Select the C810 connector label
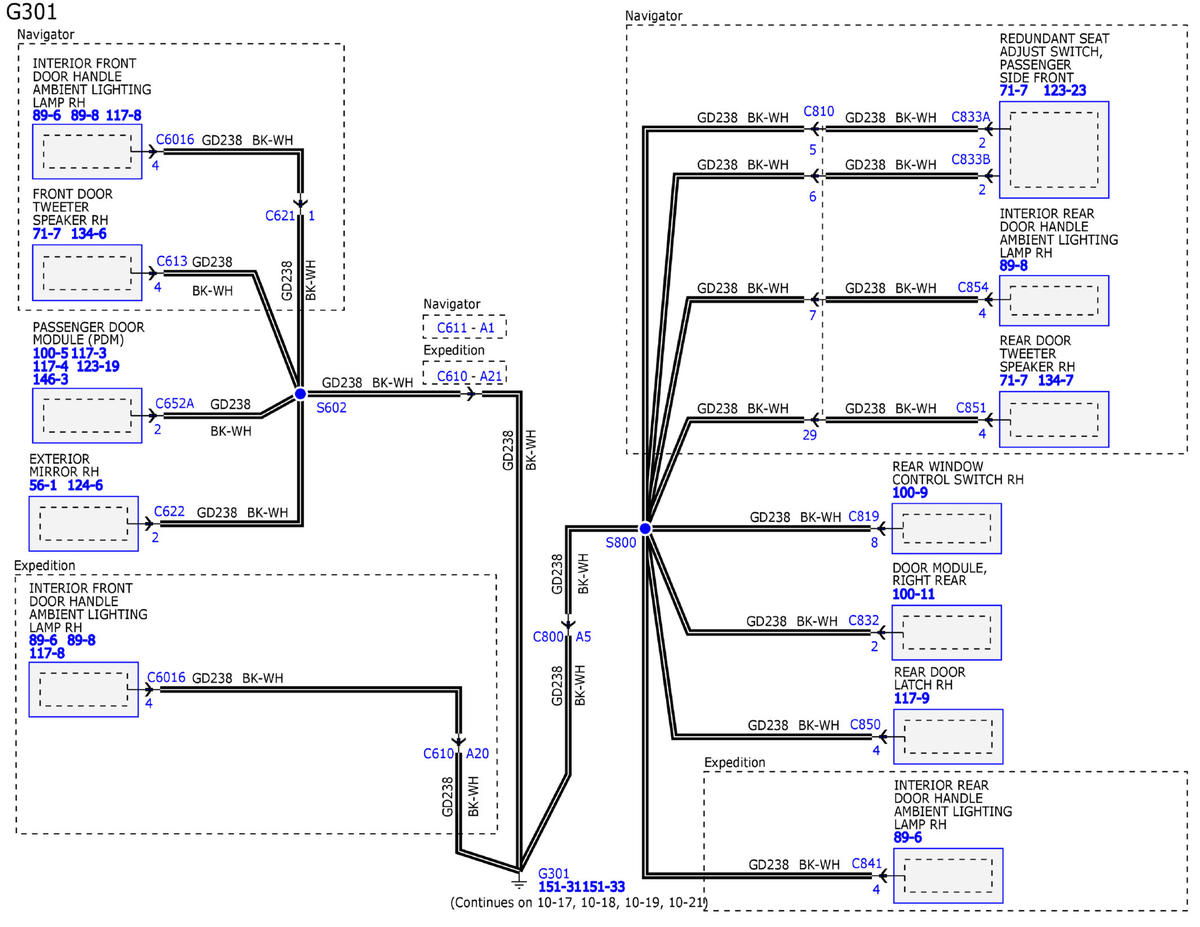Screen dimensions: 1200x927 pos(819,110)
